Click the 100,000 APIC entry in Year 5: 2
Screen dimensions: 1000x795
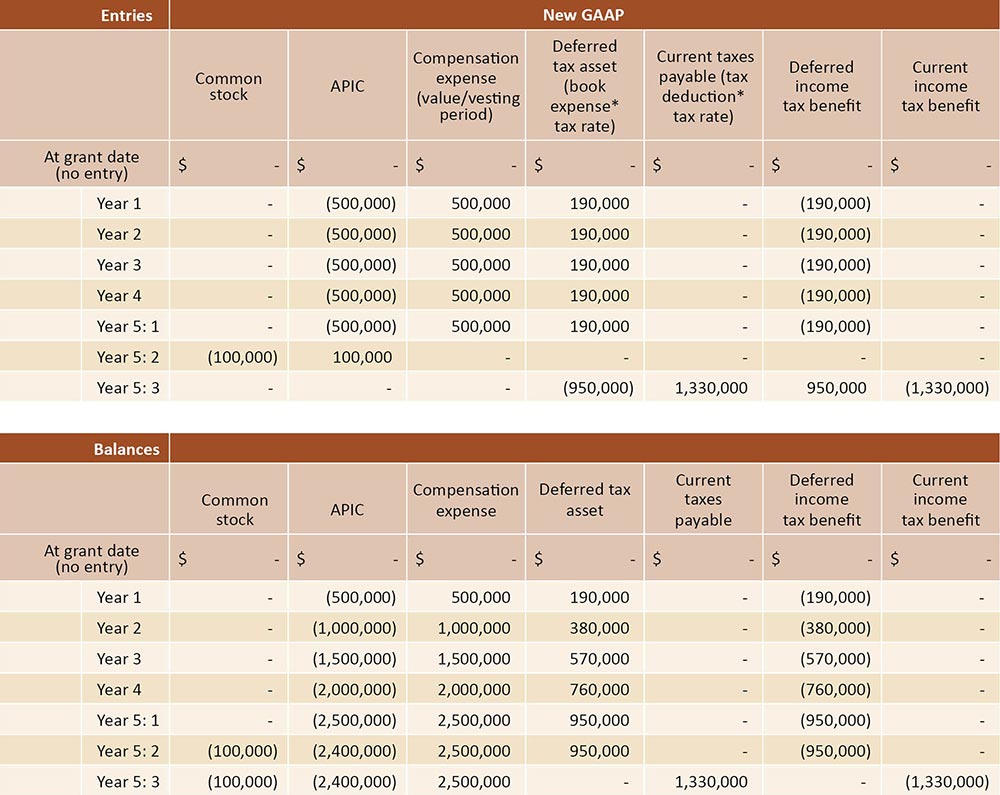click(362, 357)
